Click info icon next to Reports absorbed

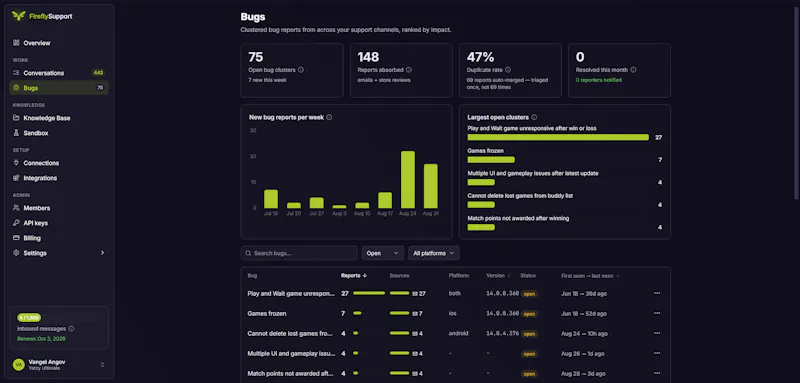[409, 70]
